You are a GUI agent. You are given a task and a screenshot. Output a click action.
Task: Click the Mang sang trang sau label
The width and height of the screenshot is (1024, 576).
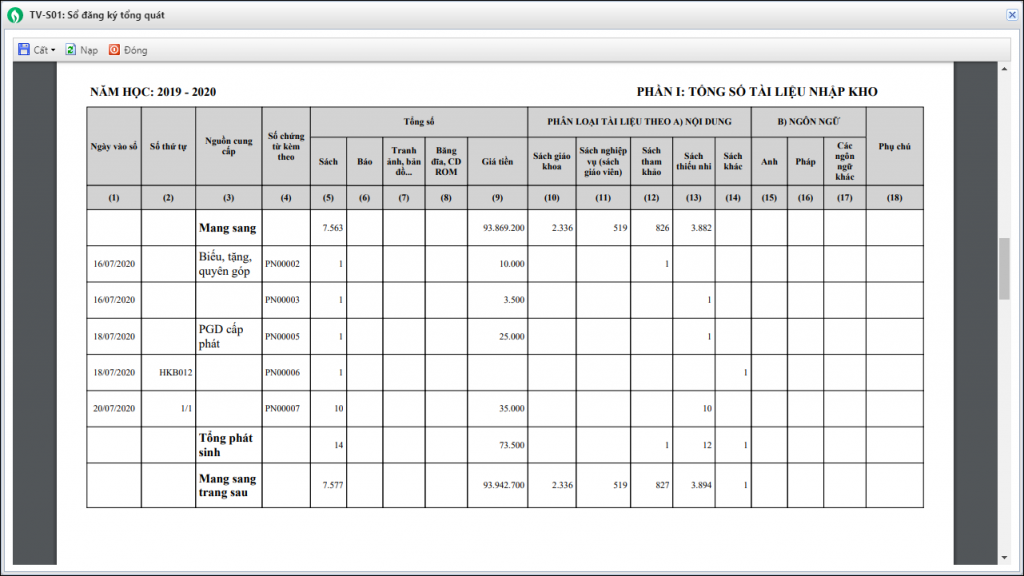pos(227,485)
